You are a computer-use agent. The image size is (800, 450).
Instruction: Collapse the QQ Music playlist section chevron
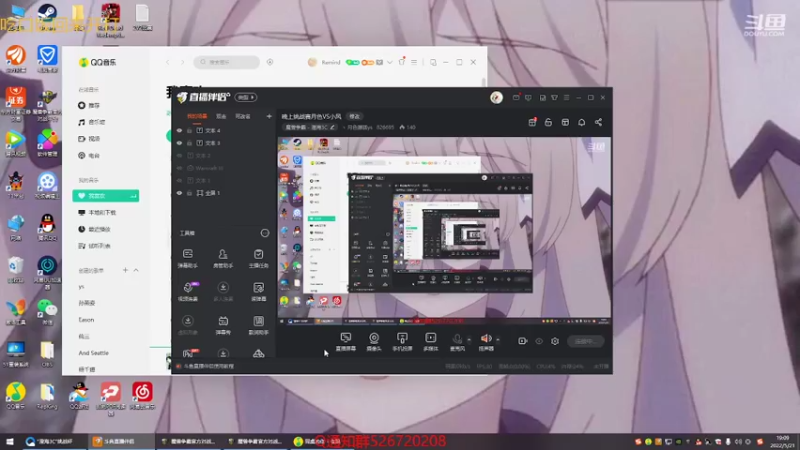click(136, 270)
